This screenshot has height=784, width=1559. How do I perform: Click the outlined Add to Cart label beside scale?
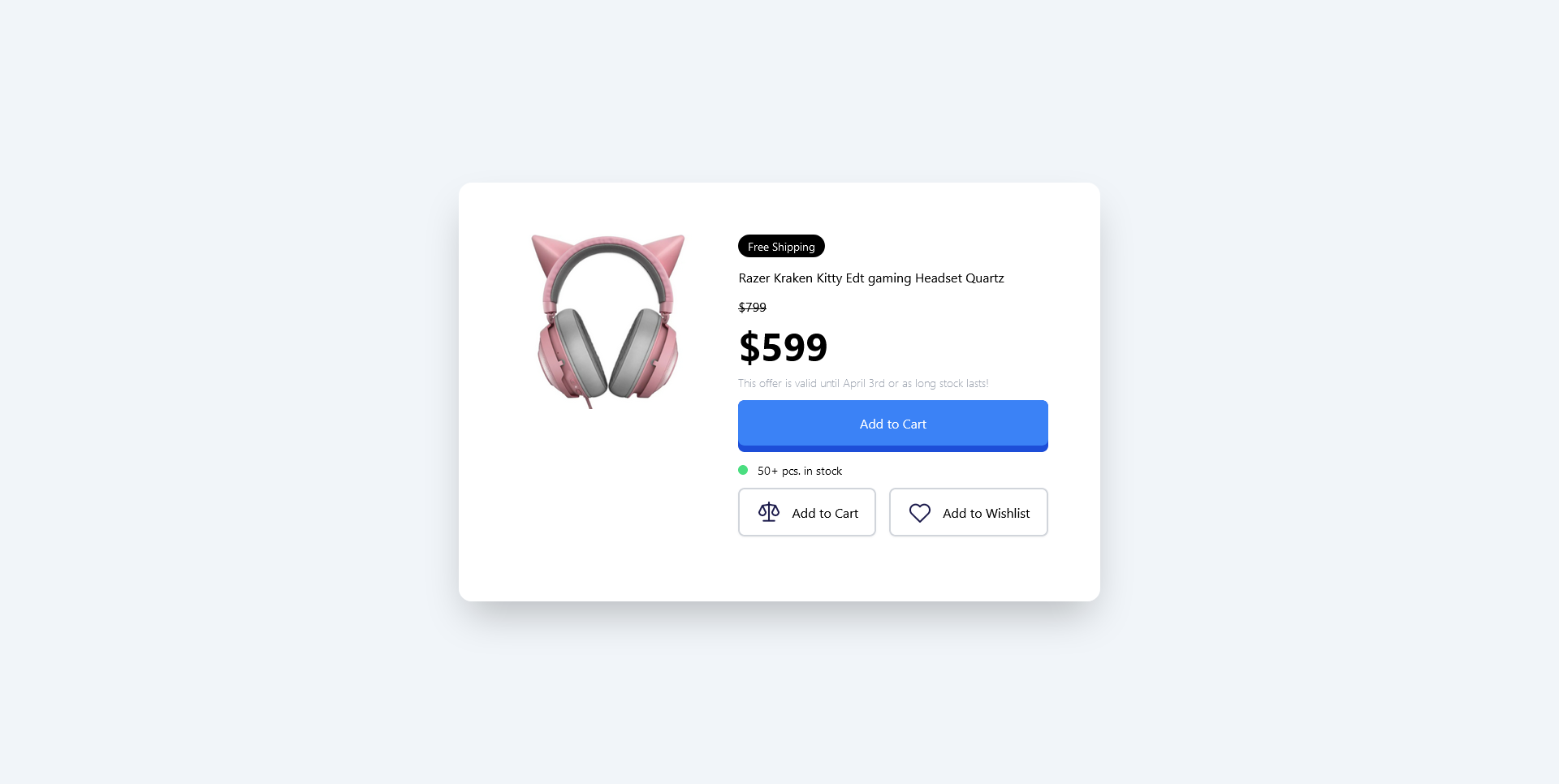point(825,514)
